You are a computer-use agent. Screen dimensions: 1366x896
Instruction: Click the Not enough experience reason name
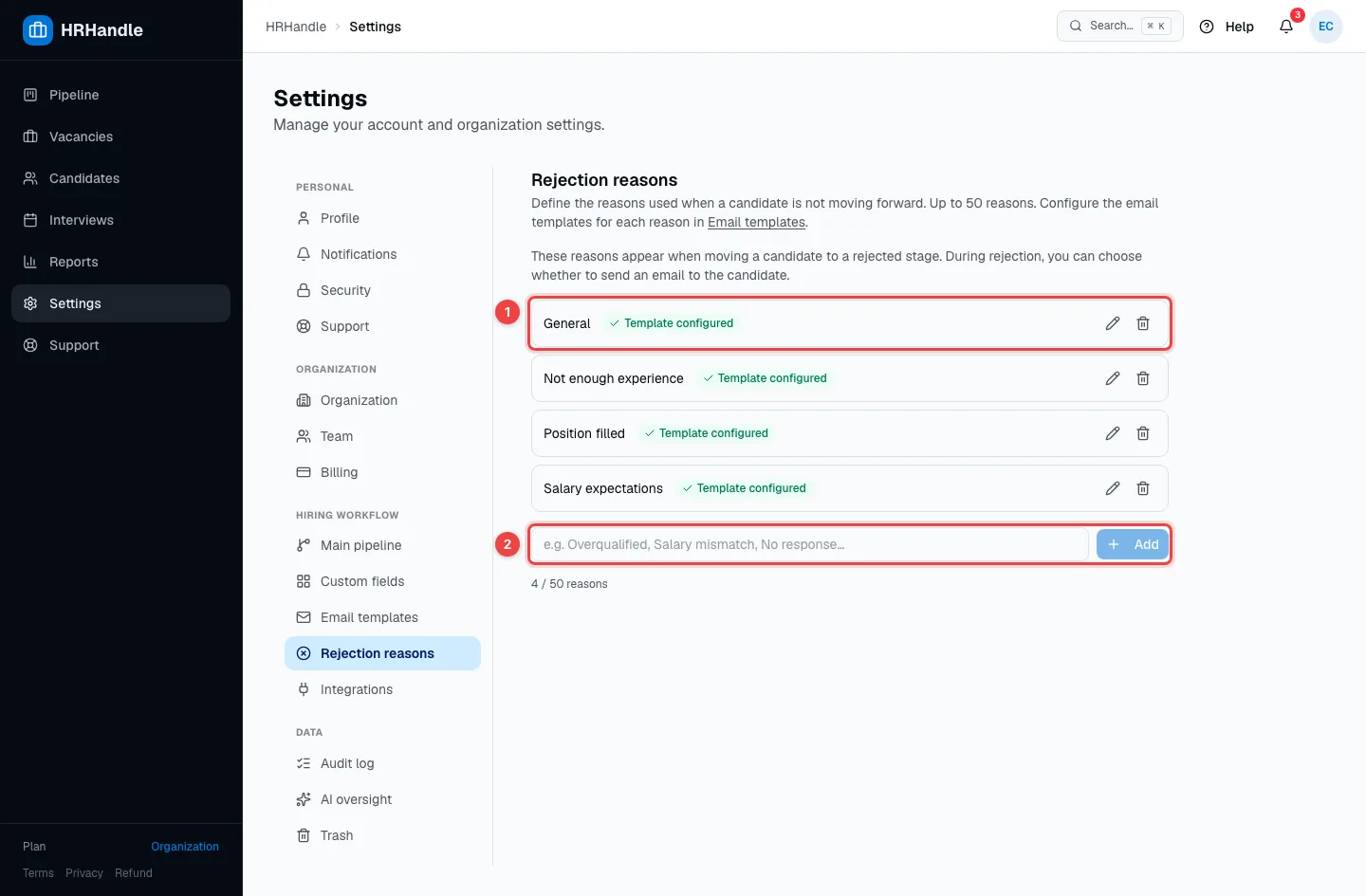614,378
